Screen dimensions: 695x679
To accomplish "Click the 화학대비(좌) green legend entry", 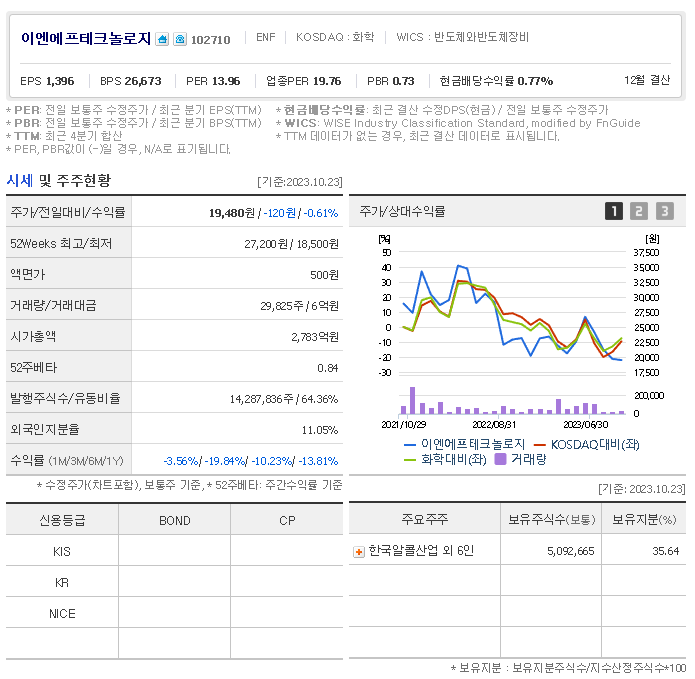I will pos(445,459).
